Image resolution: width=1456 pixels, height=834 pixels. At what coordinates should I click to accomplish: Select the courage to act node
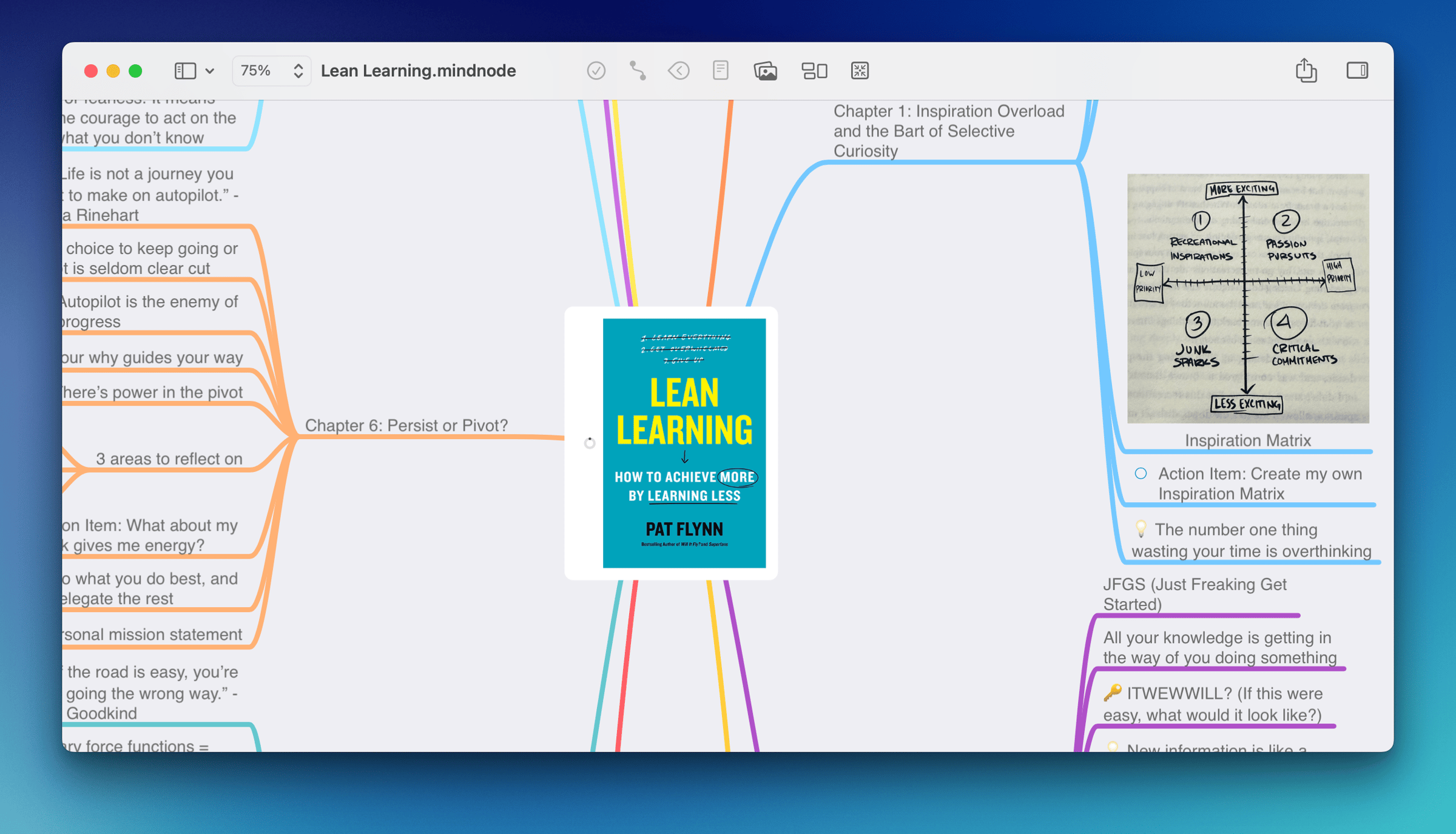(149, 124)
